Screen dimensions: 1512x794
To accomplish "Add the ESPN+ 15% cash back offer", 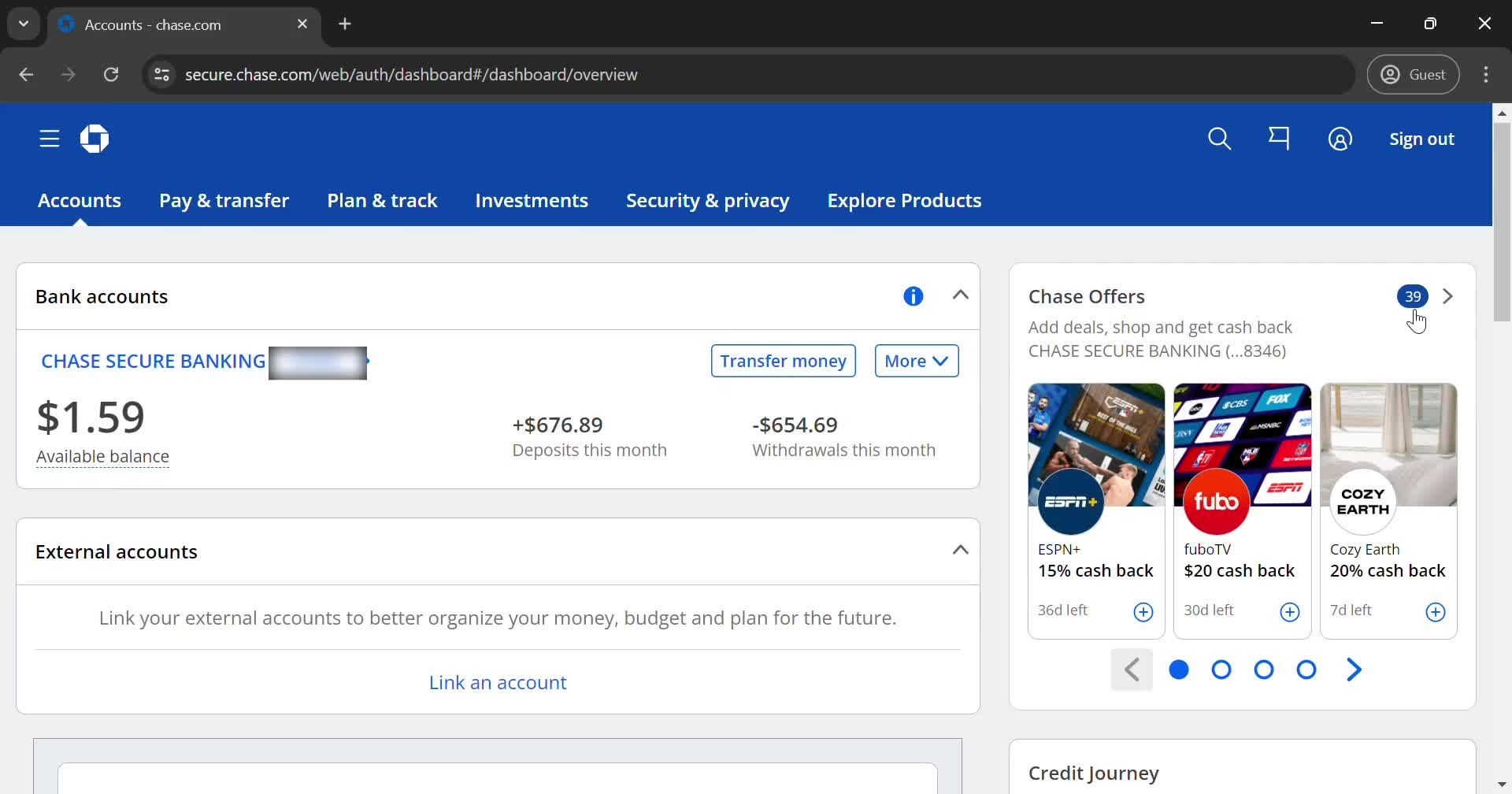I will 1143,612.
